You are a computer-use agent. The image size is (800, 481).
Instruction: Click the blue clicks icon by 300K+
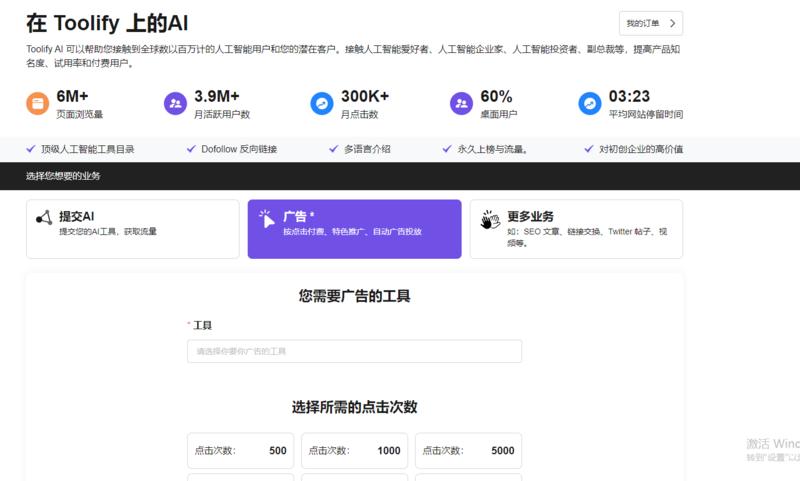pyautogui.click(x=322, y=104)
